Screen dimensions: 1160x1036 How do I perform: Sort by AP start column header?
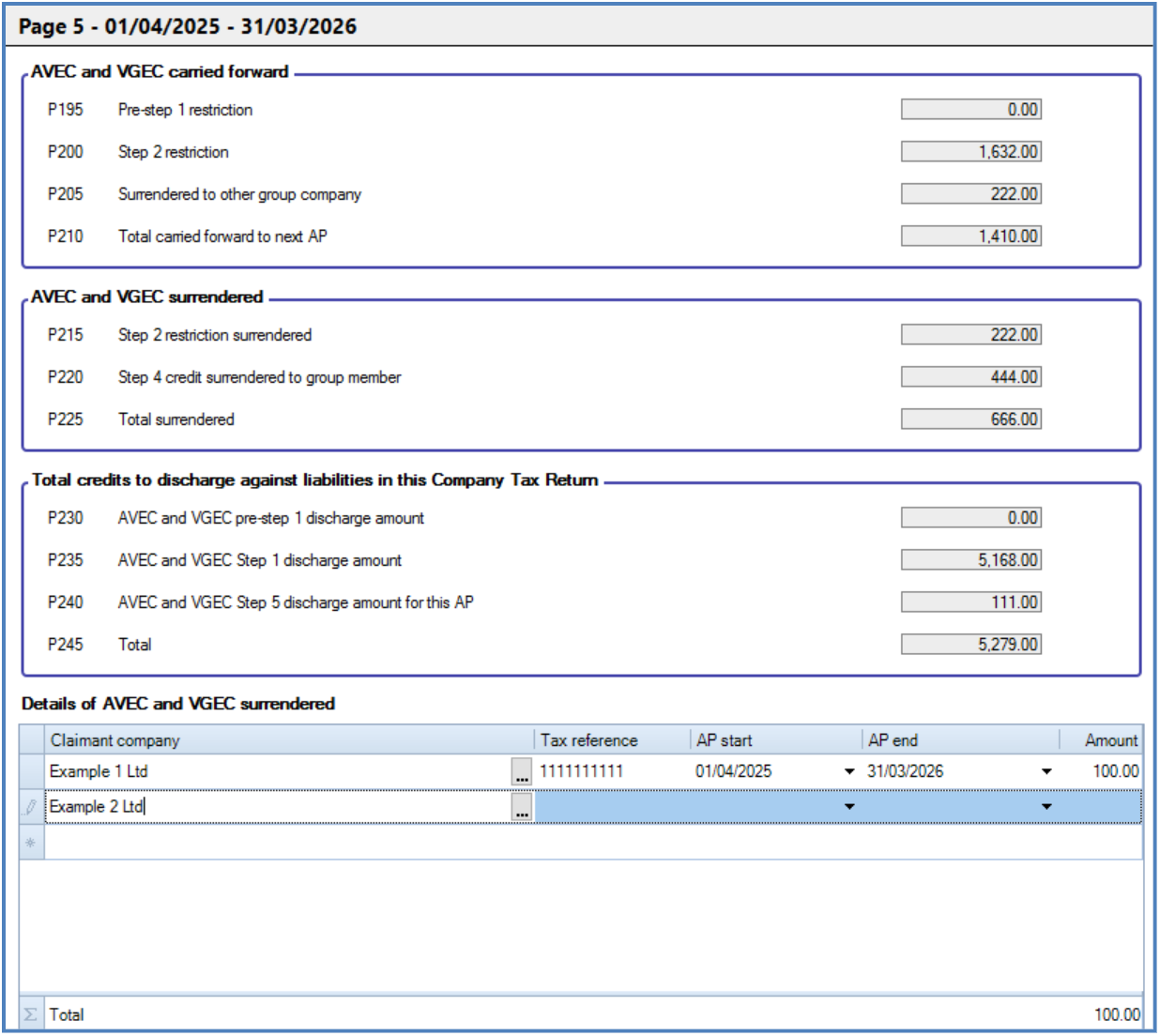[x=775, y=740]
